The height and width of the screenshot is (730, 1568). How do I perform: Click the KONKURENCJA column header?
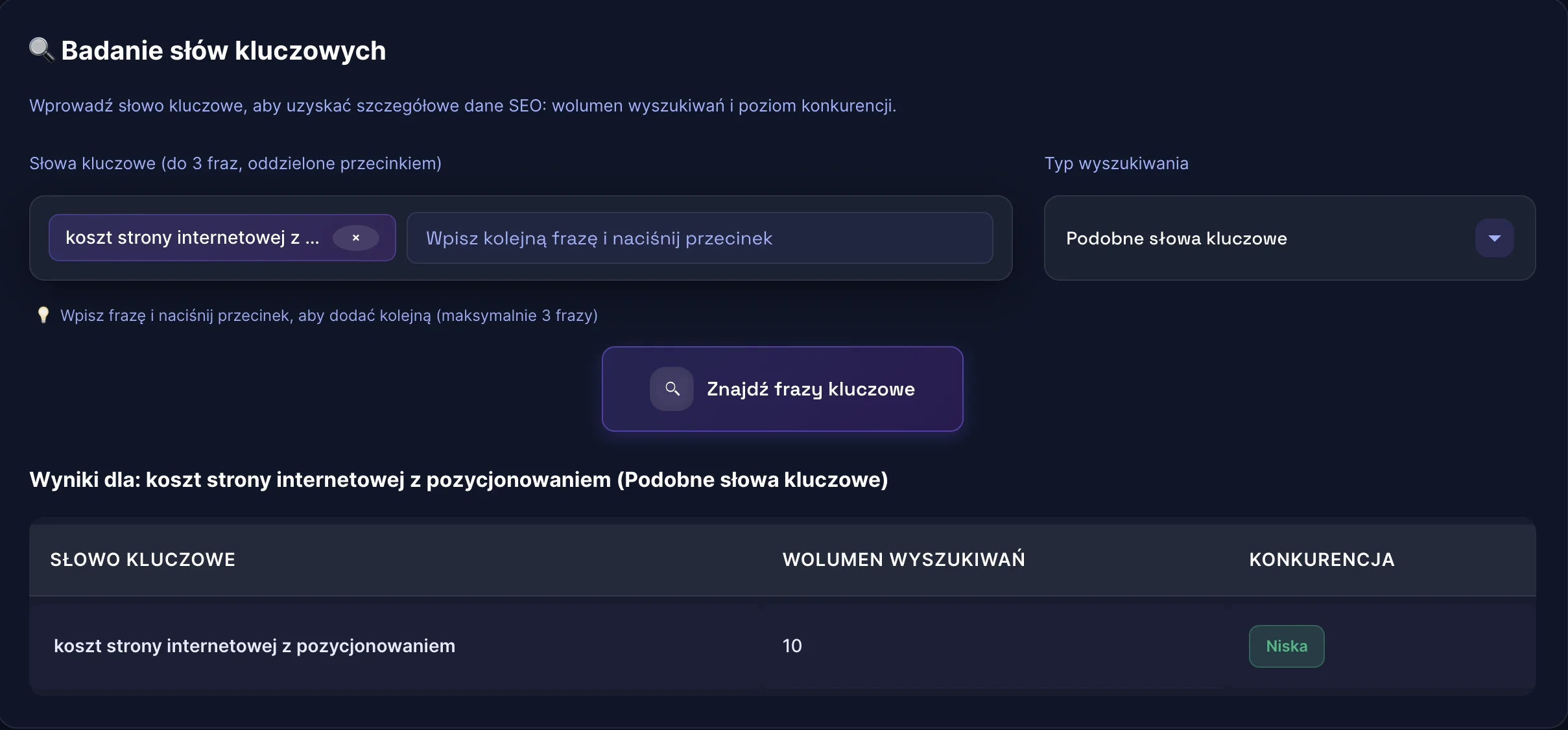(x=1321, y=559)
